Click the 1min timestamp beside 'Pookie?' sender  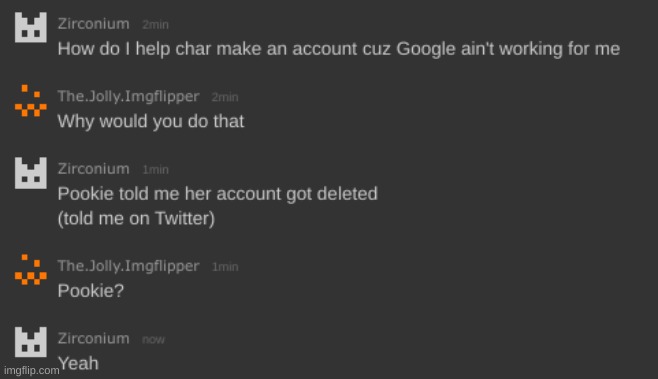pos(225,267)
